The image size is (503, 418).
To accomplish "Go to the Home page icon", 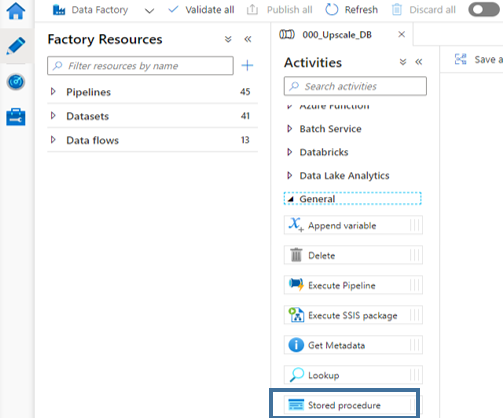I will point(16,10).
